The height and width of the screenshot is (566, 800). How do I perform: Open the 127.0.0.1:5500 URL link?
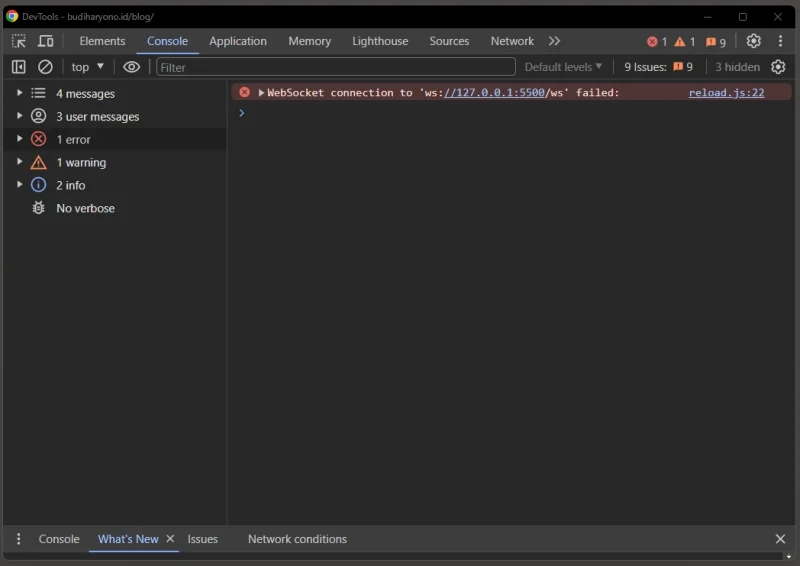click(x=494, y=92)
